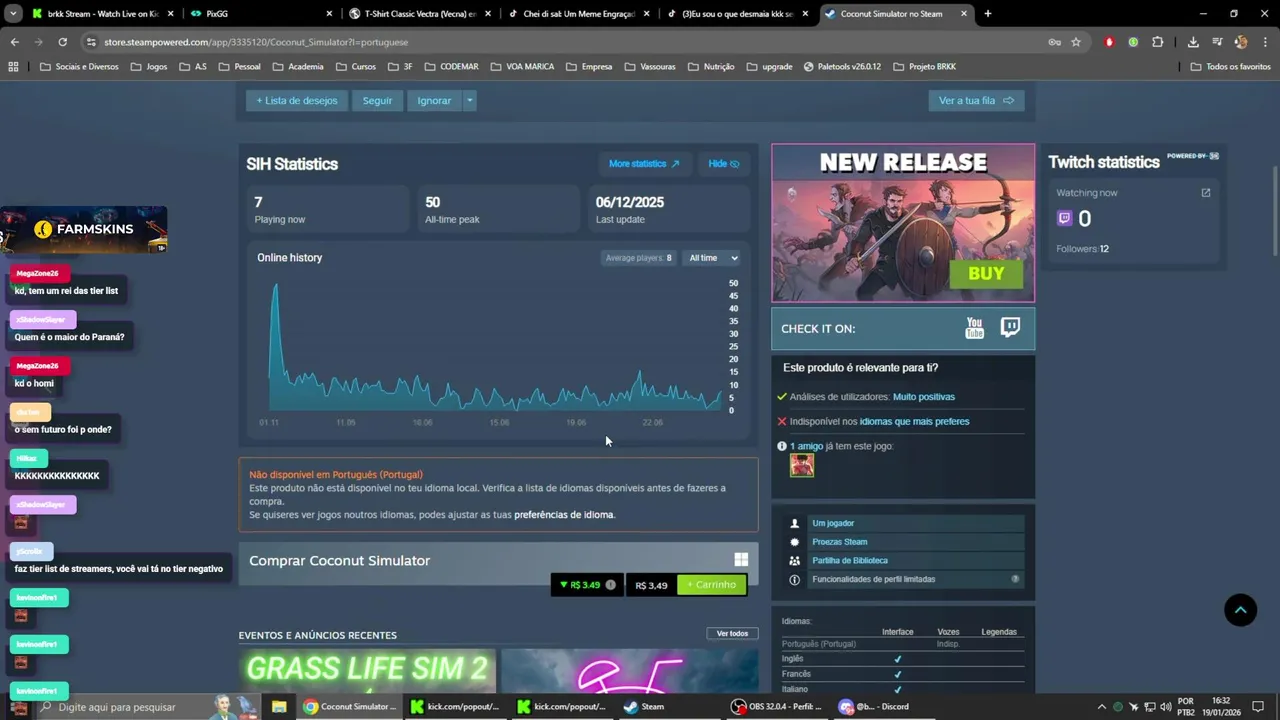Screen dimensions: 1280x720
Task: Show hidden system tray icons chevron
Action: [1102, 706]
